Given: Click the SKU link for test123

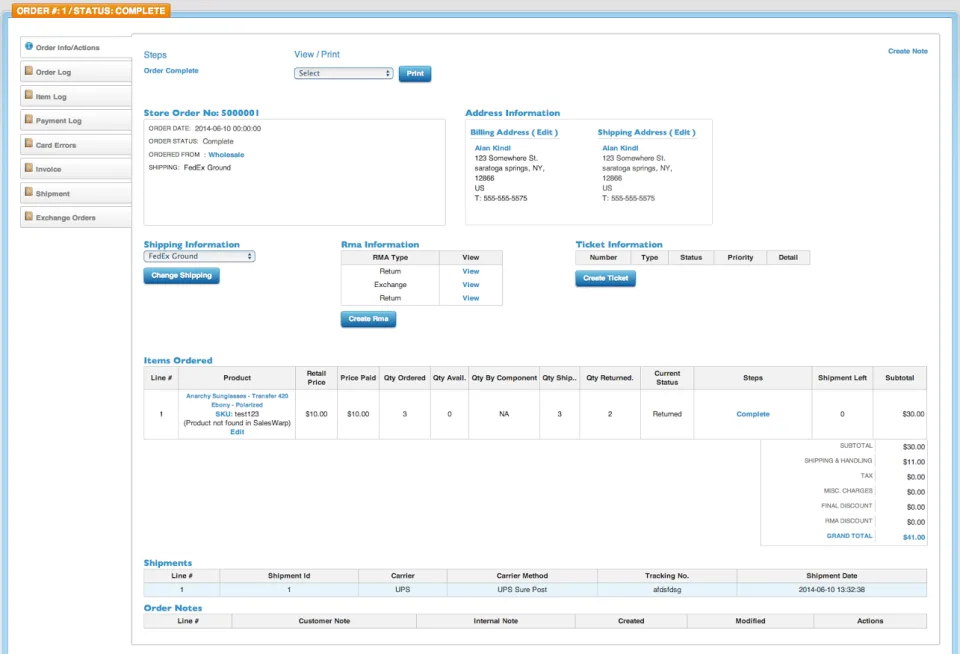Looking at the screenshot, I should point(223,414).
